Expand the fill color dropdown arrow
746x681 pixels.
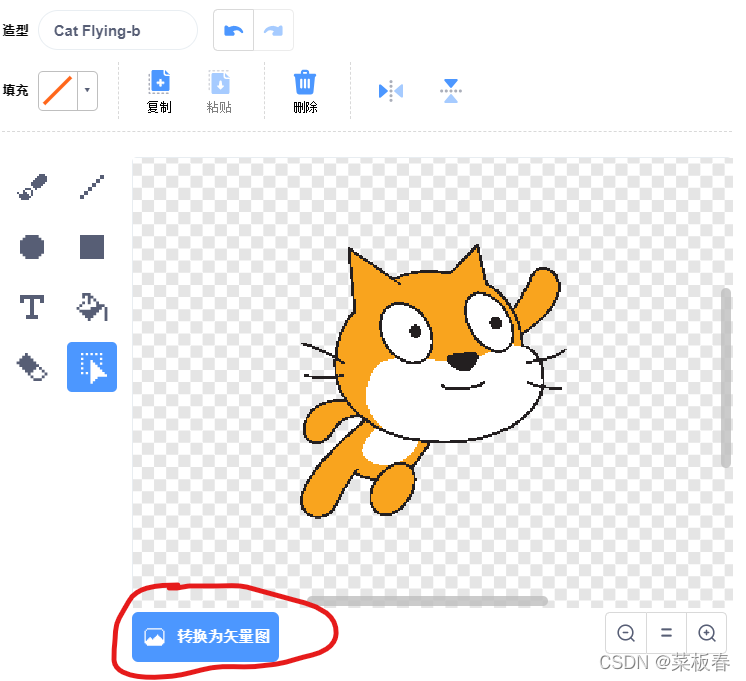(x=88, y=90)
